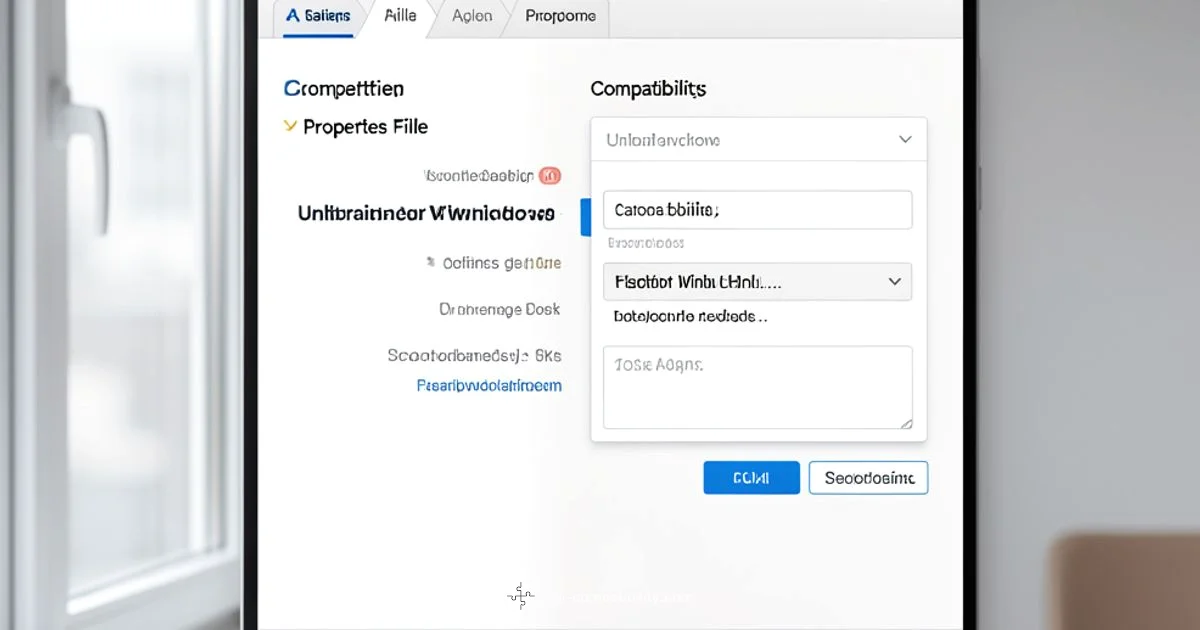Click the blue confirm button at the bottom
1200x630 pixels.
(x=751, y=477)
